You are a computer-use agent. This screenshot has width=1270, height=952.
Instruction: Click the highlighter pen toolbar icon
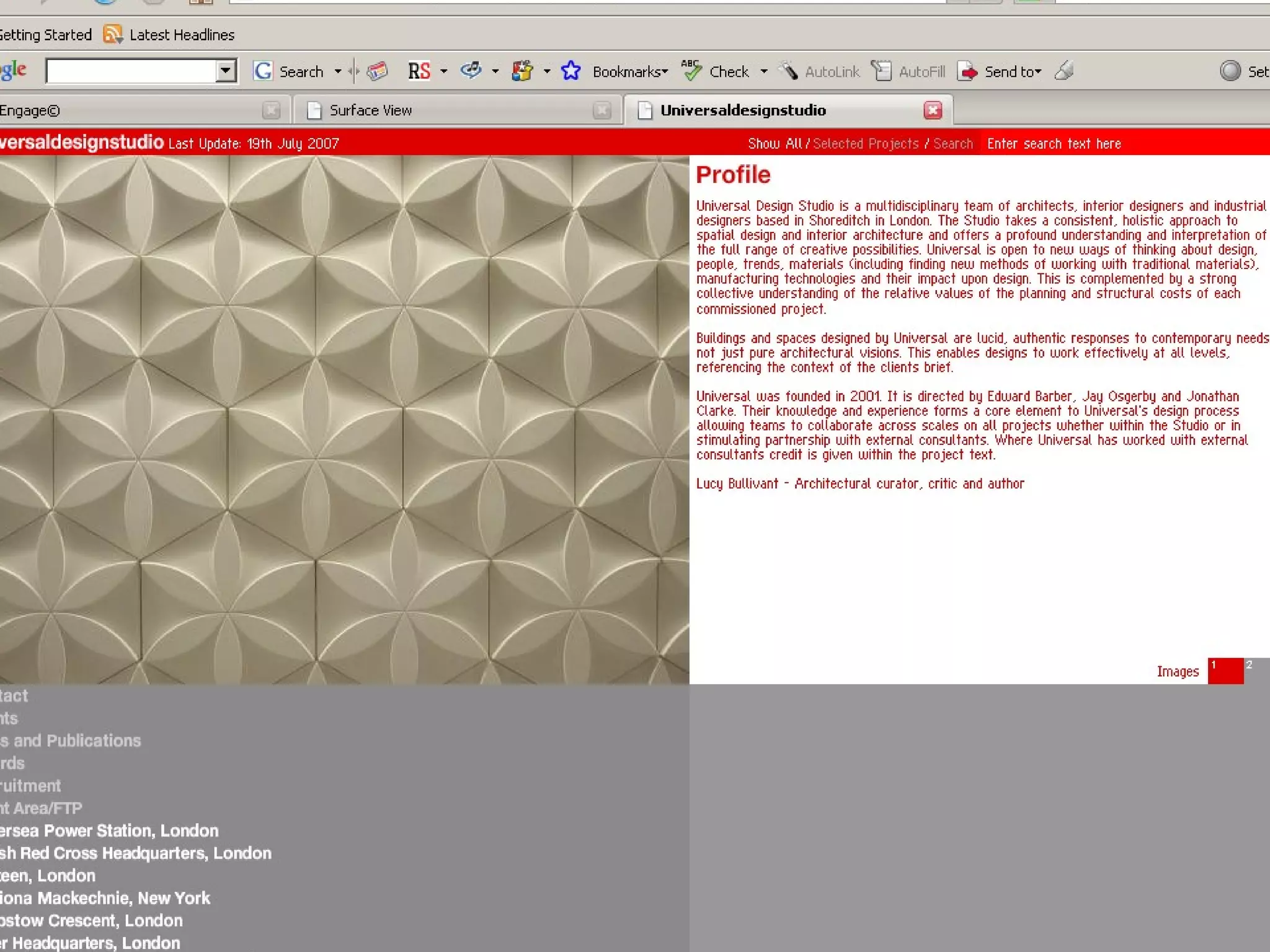coord(1064,71)
